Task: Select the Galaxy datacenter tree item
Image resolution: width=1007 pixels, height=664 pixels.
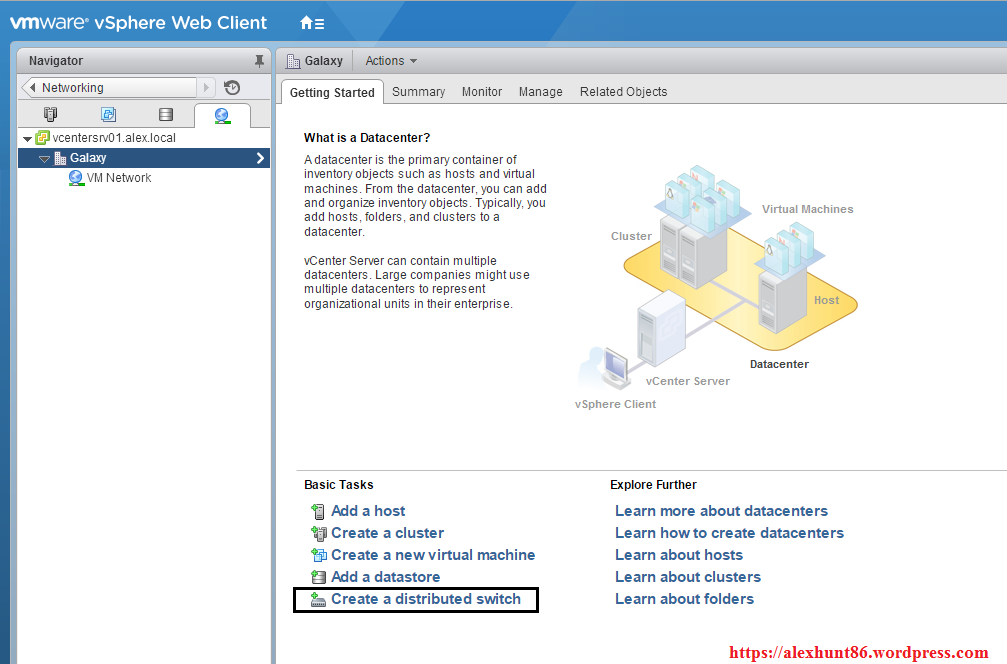Action: pos(88,158)
